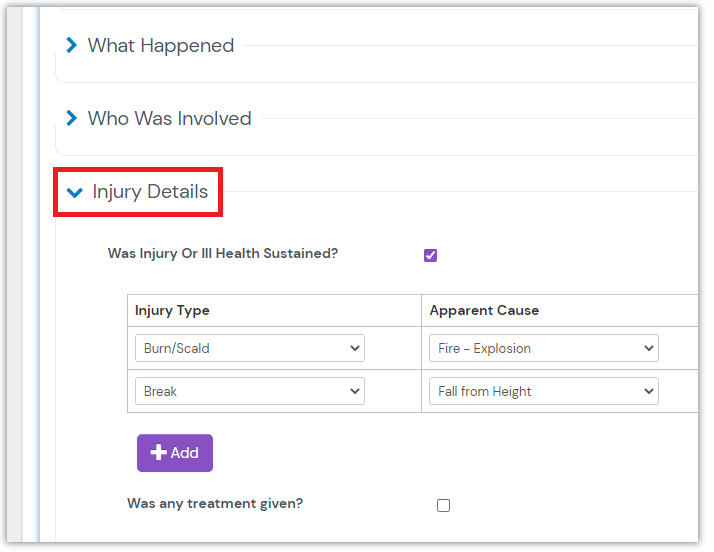Click the Apparent Cause column header
Screen dimensions: 714x552
484,310
